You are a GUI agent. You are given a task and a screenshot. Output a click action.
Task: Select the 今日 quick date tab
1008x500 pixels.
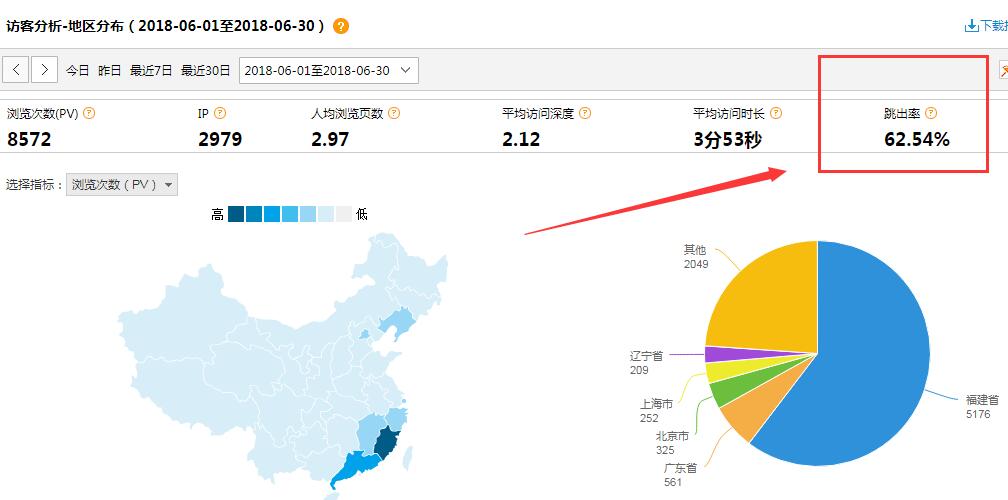pos(78,70)
